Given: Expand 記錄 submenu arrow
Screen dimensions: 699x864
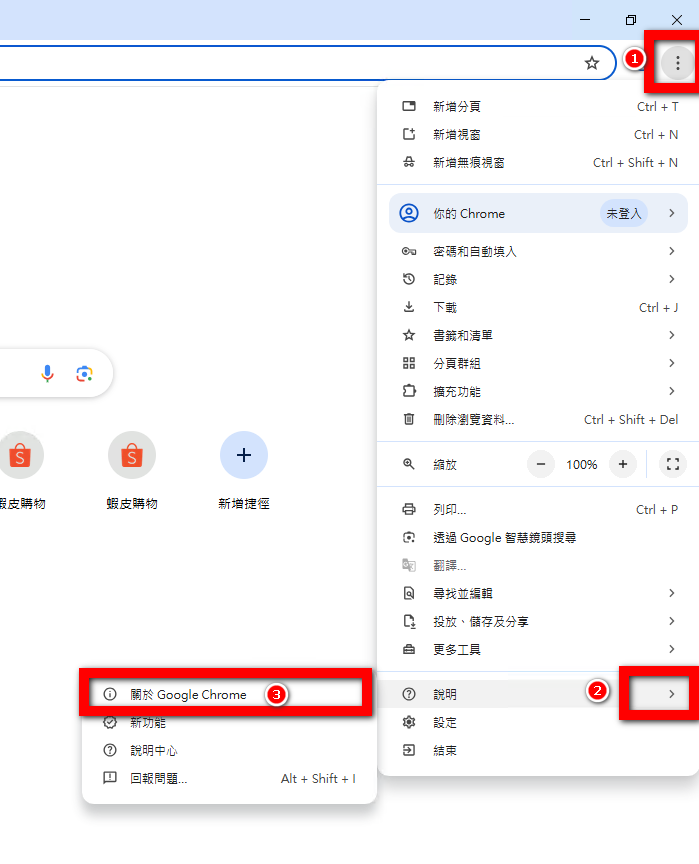Looking at the screenshot, I should click(671, 279).
